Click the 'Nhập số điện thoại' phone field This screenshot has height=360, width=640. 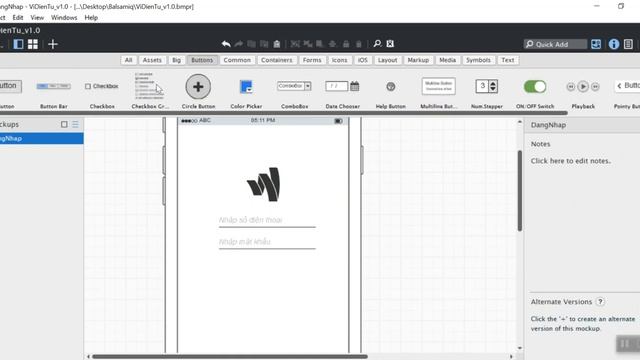[267, 220]
